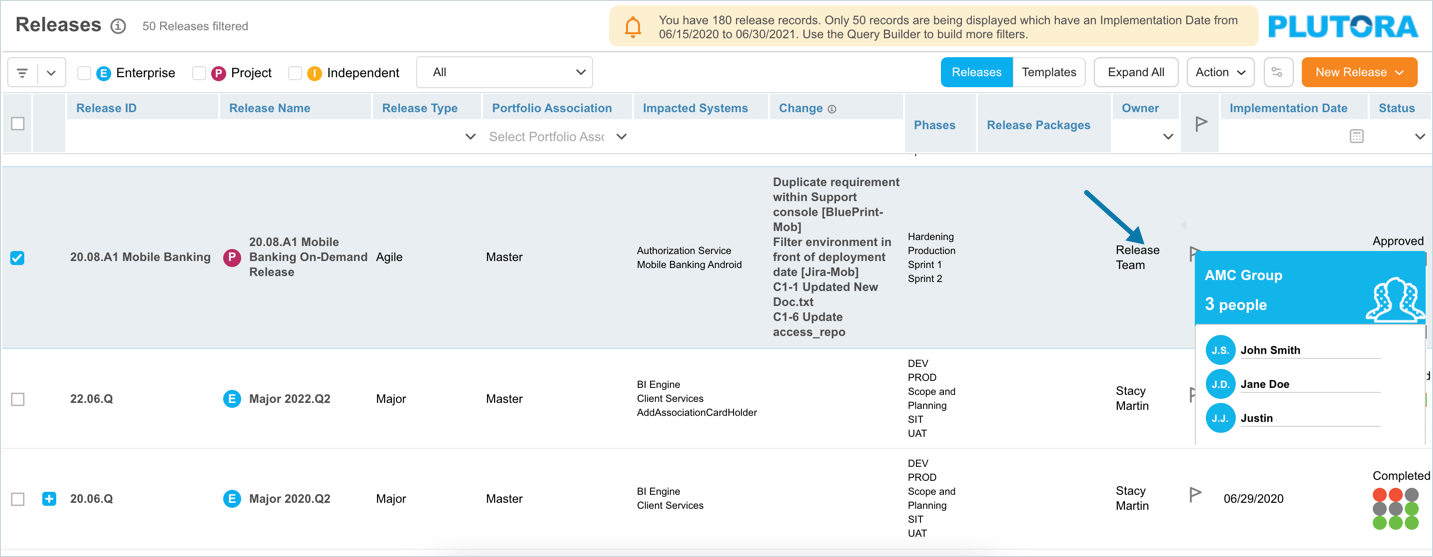1433x557 pixels.
Task: Click the New Release button
Action: 1358,73
